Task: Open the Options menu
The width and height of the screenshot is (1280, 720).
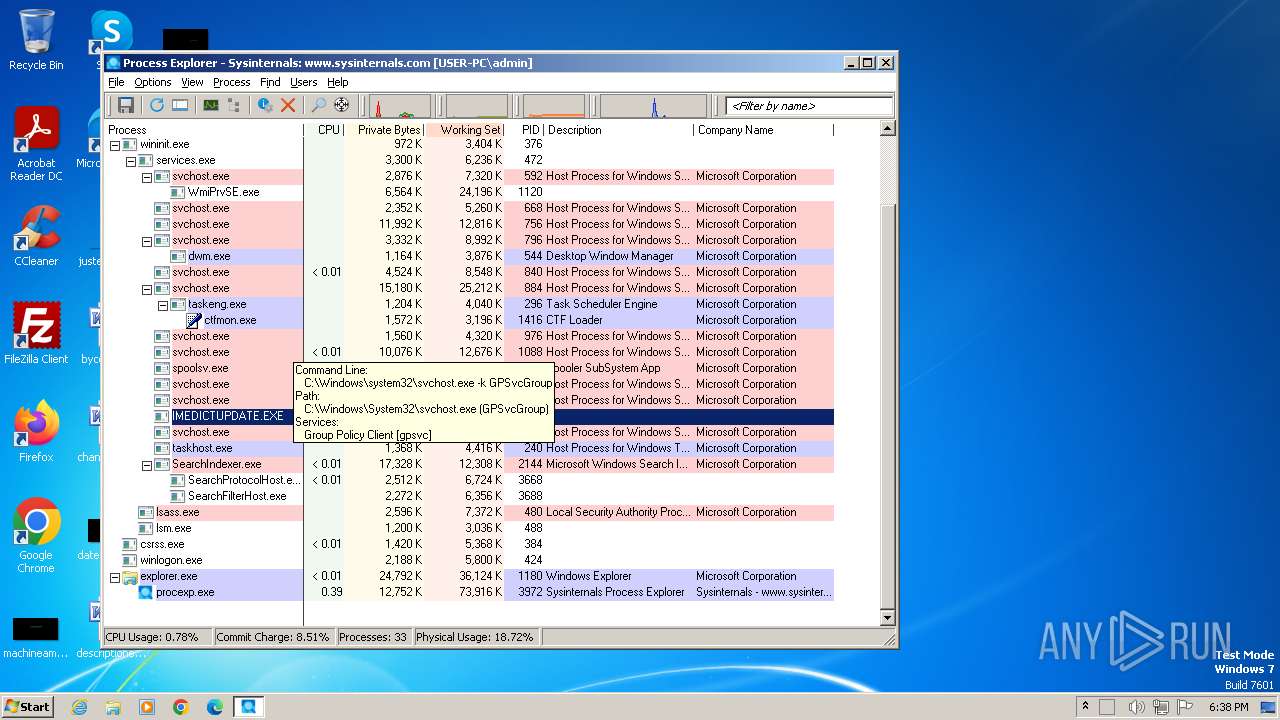Action: 153,82
